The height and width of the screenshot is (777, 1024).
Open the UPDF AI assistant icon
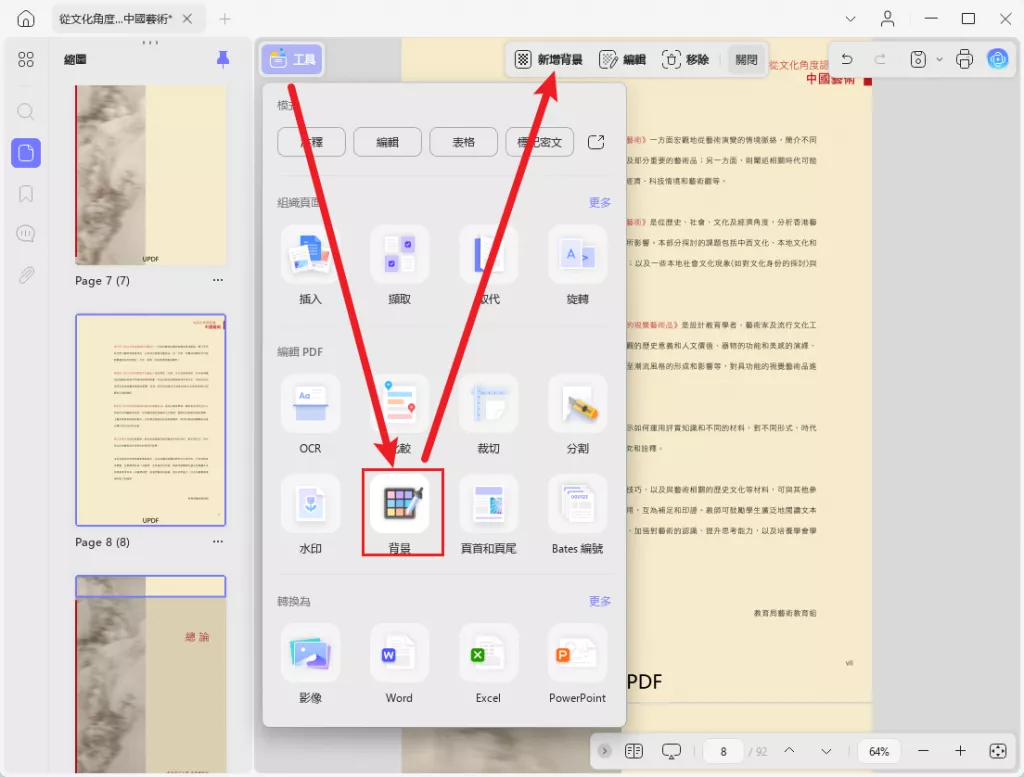click(x=998, y=59)
